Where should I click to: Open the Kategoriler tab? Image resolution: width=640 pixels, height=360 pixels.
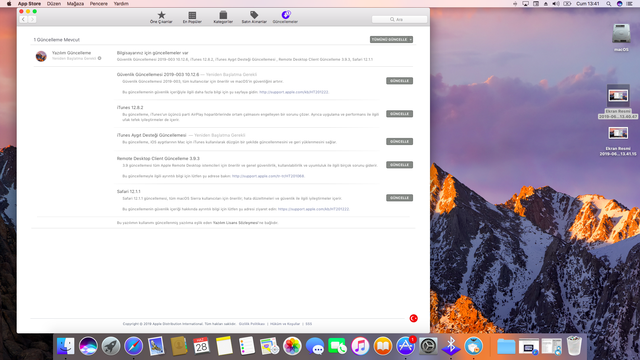(223, 17)
